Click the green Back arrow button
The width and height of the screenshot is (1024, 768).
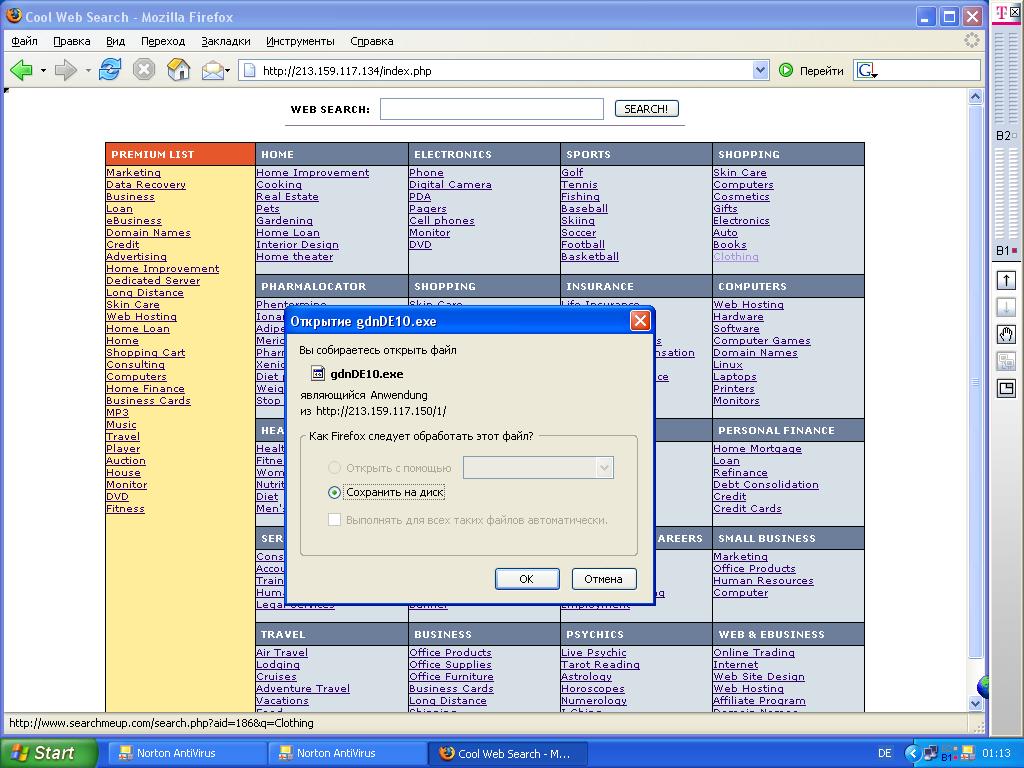pyautogui.click(x=21, y=70)
